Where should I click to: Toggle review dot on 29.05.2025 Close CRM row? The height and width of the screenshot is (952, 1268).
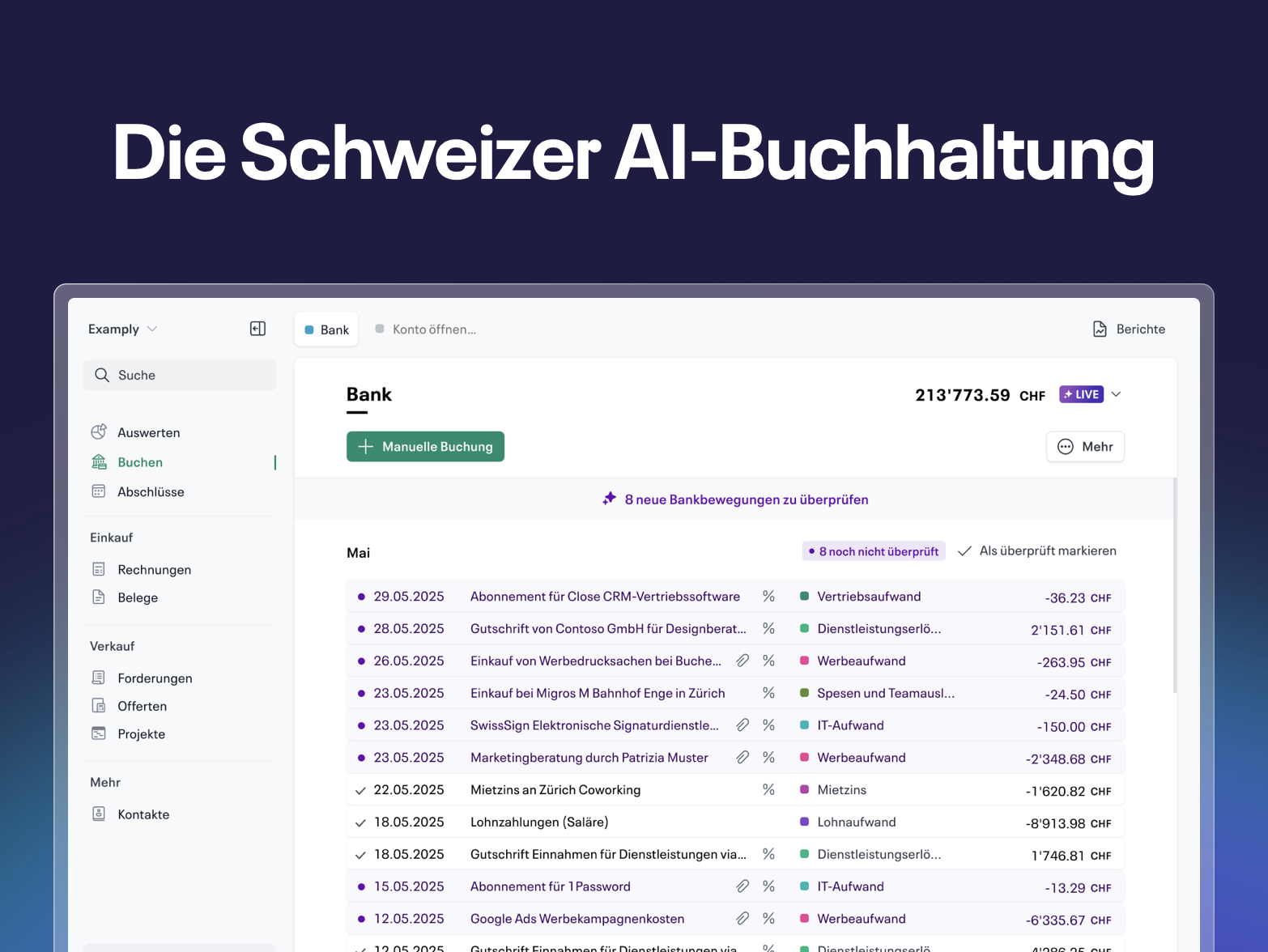point(361,597)
